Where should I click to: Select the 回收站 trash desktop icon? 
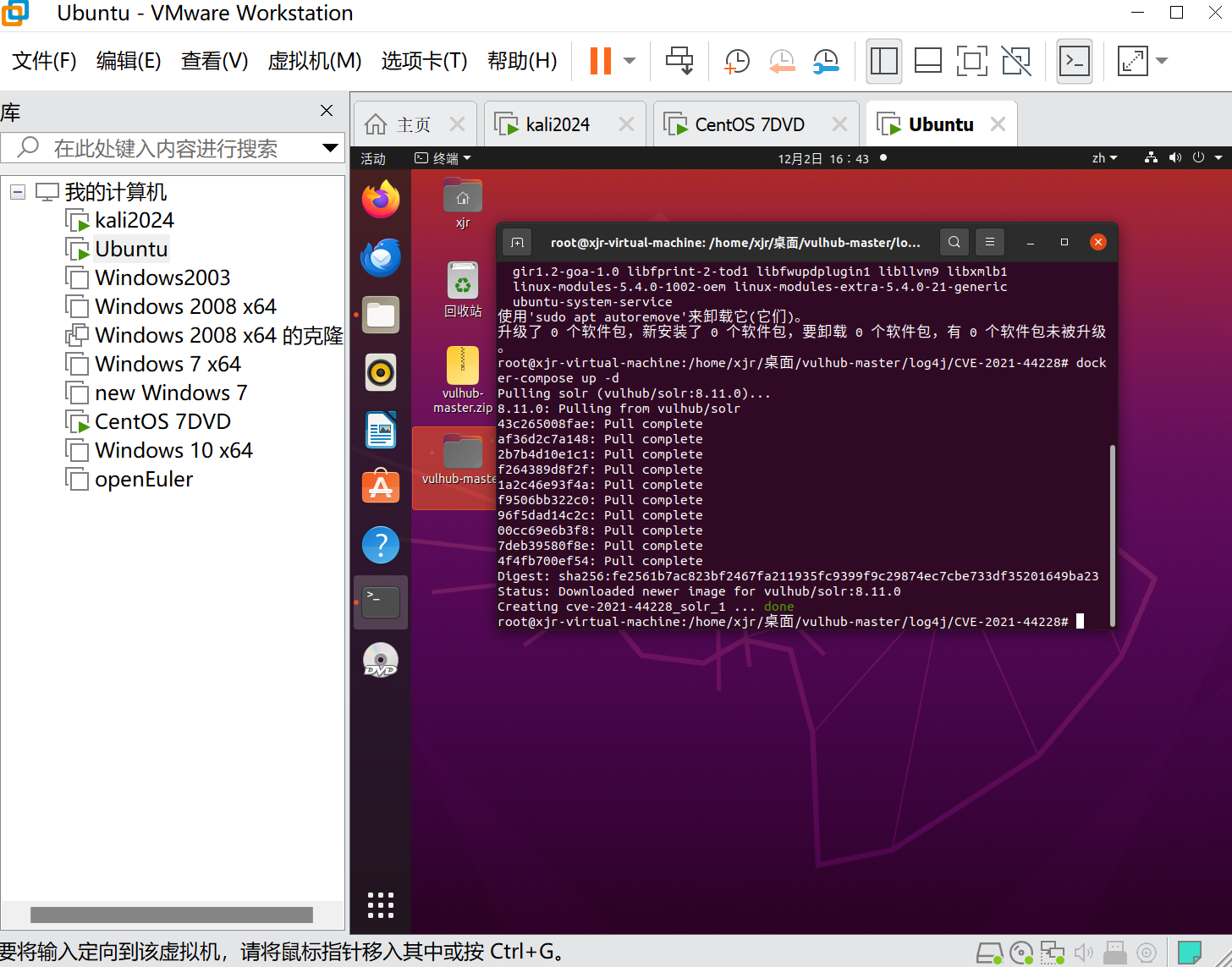pyautogui.click(x=463, y=289)
